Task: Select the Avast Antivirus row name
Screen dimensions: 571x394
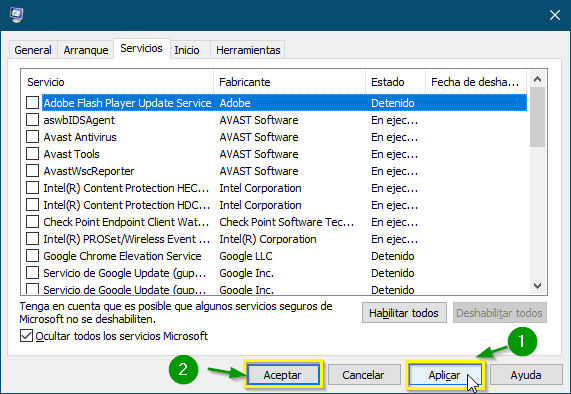Action: tap(80, 137)
